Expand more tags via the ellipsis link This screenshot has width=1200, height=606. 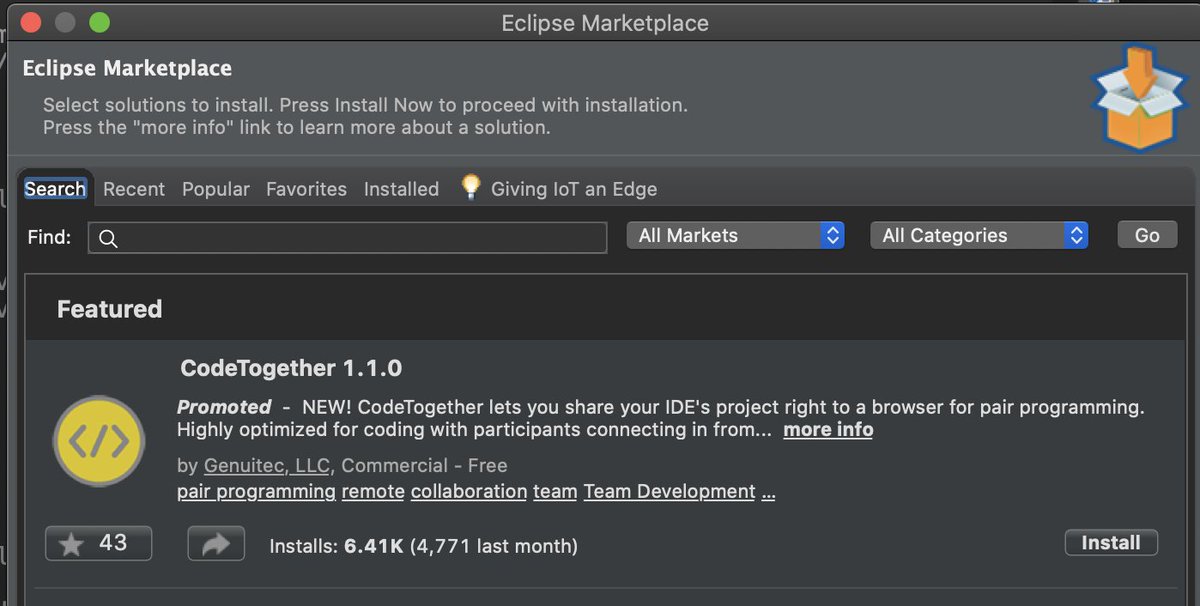point(768,493)
